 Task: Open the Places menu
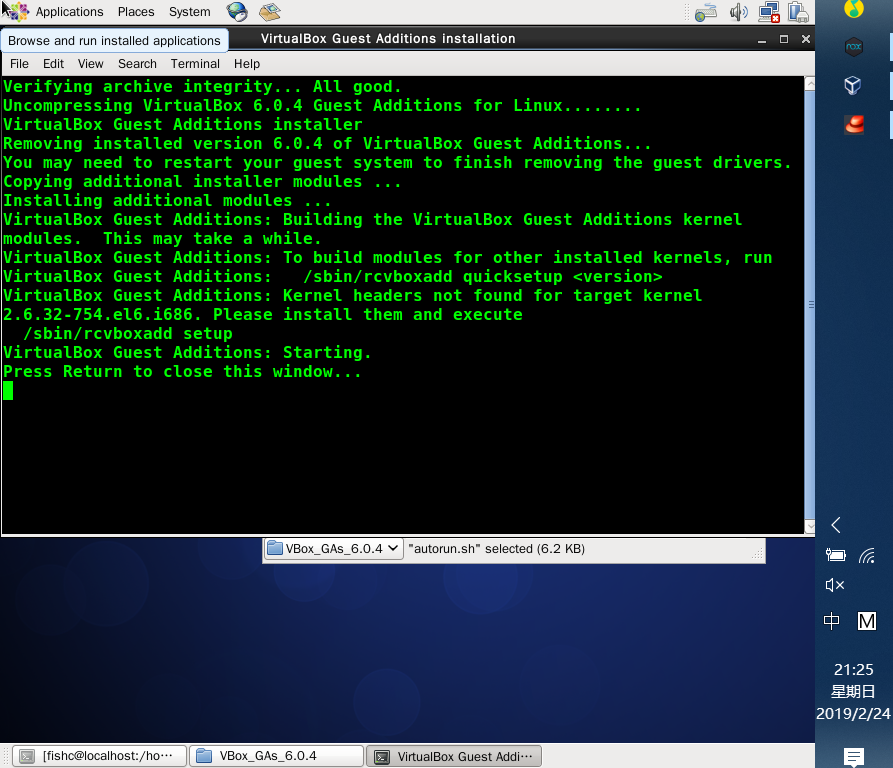(136, 11)
